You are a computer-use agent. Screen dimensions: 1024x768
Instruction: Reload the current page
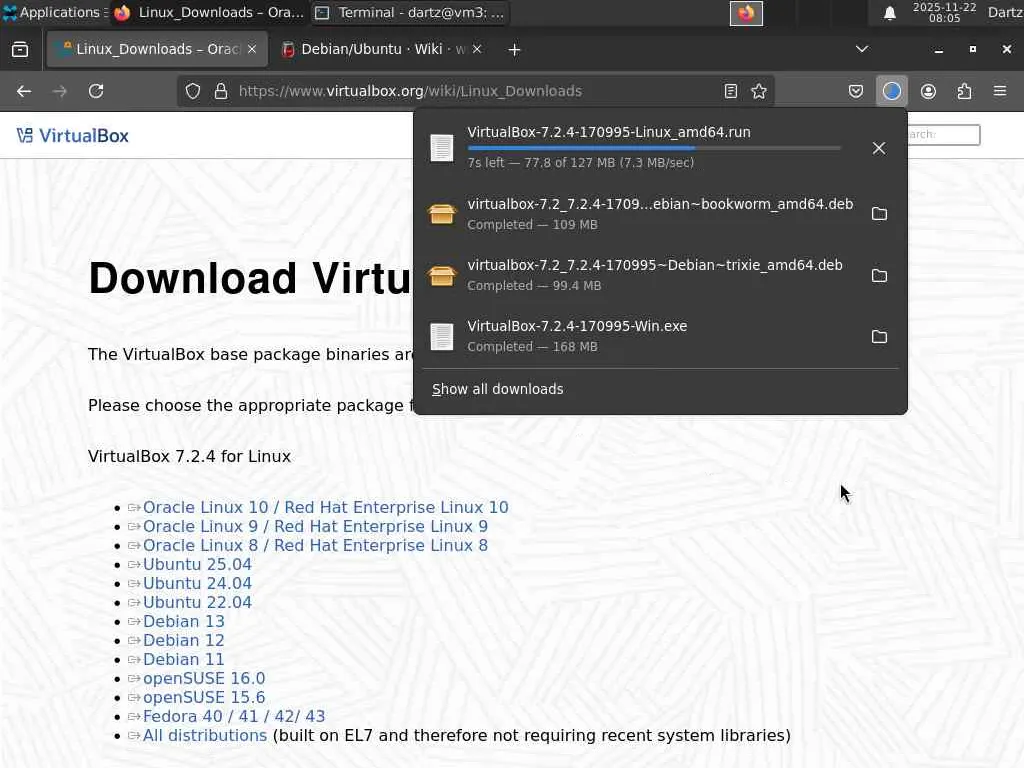(96, 91)
